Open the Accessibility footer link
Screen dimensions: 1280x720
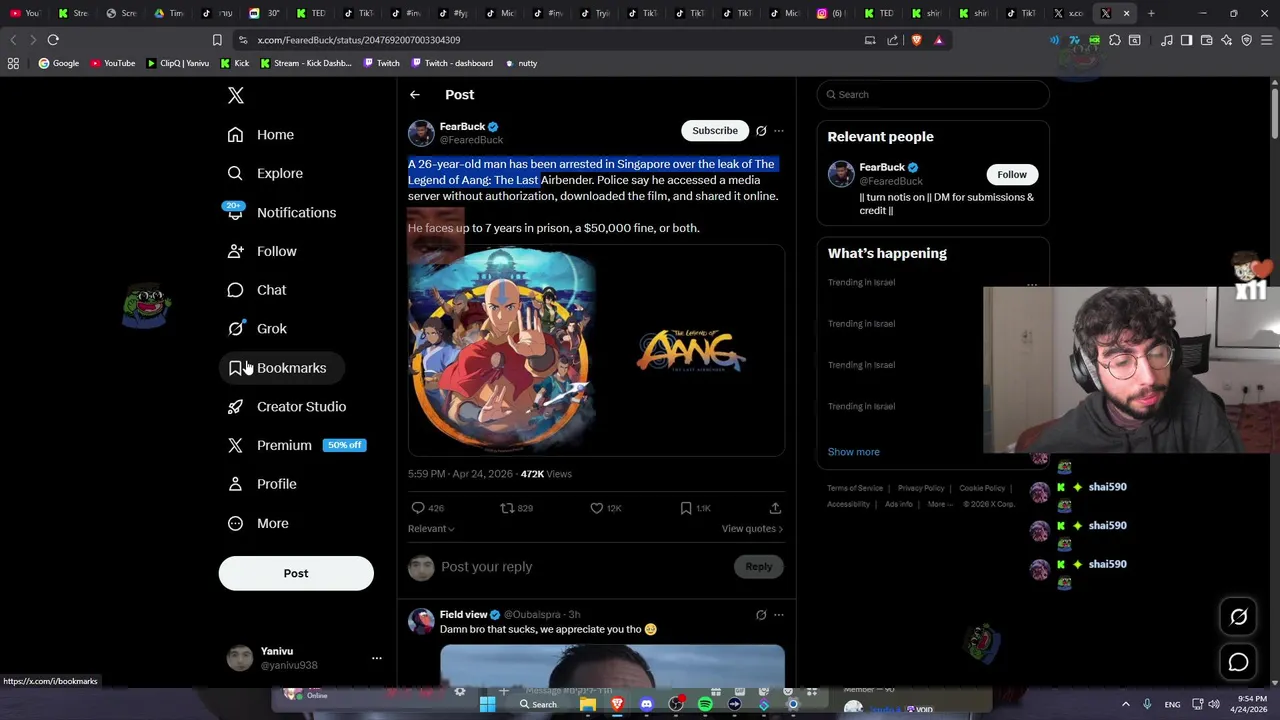pyautogui.click(x=848, y=504)
